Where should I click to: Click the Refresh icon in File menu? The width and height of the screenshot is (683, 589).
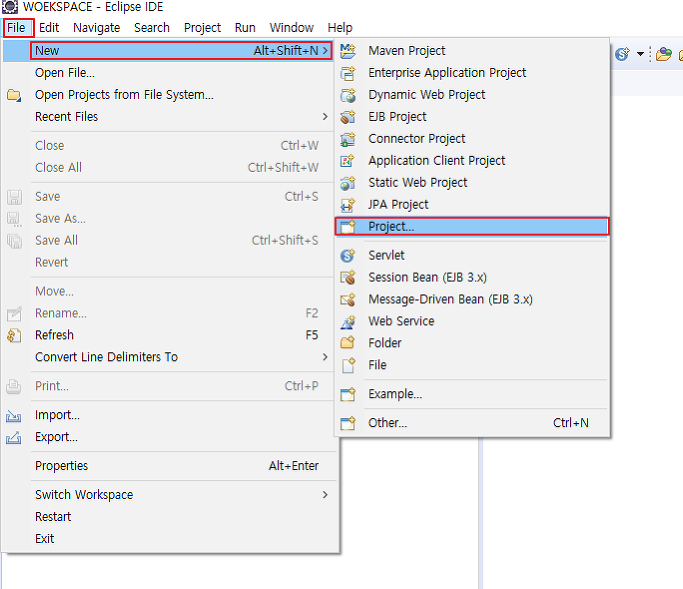tap(14, 335)
